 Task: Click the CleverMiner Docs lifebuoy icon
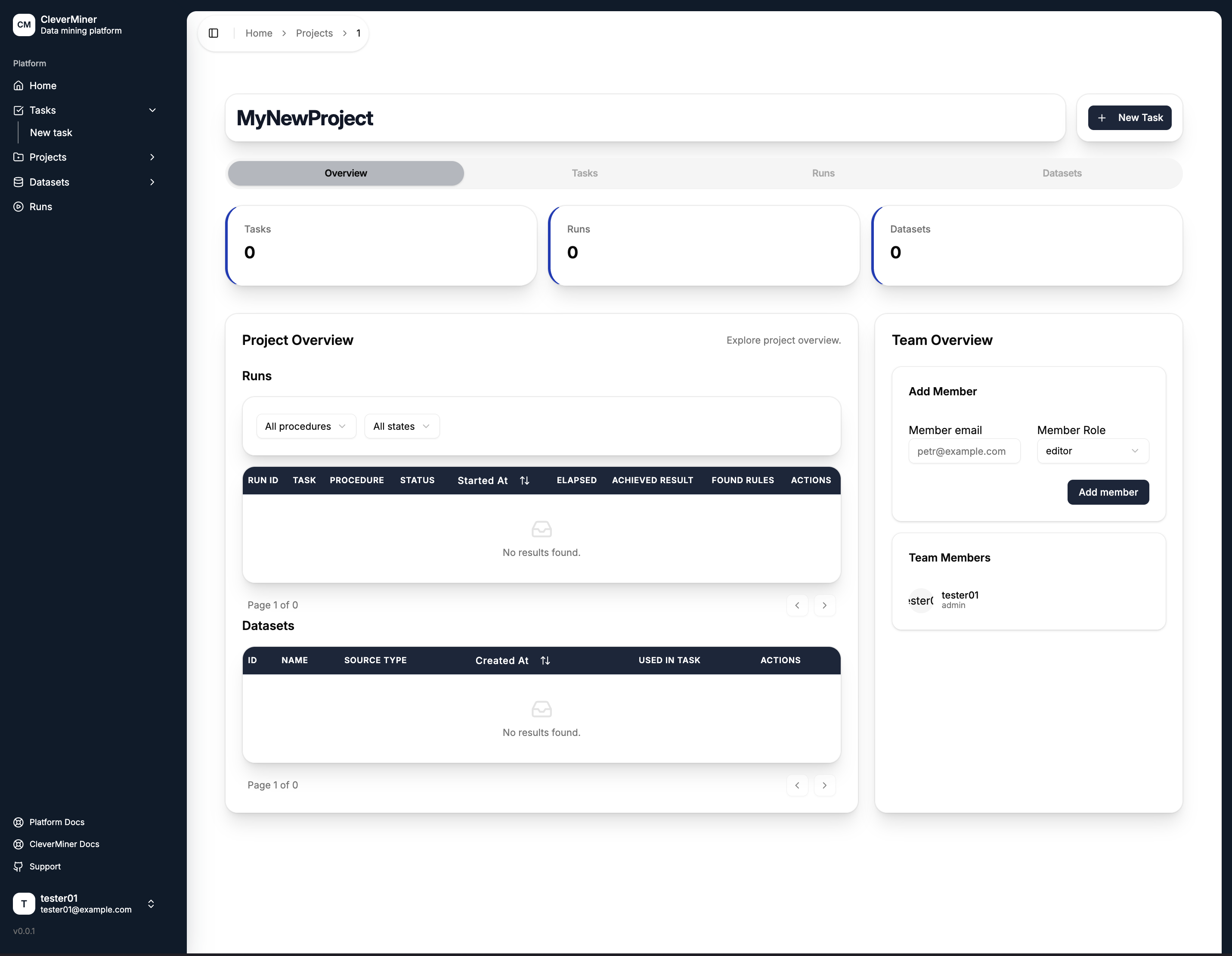19,844
